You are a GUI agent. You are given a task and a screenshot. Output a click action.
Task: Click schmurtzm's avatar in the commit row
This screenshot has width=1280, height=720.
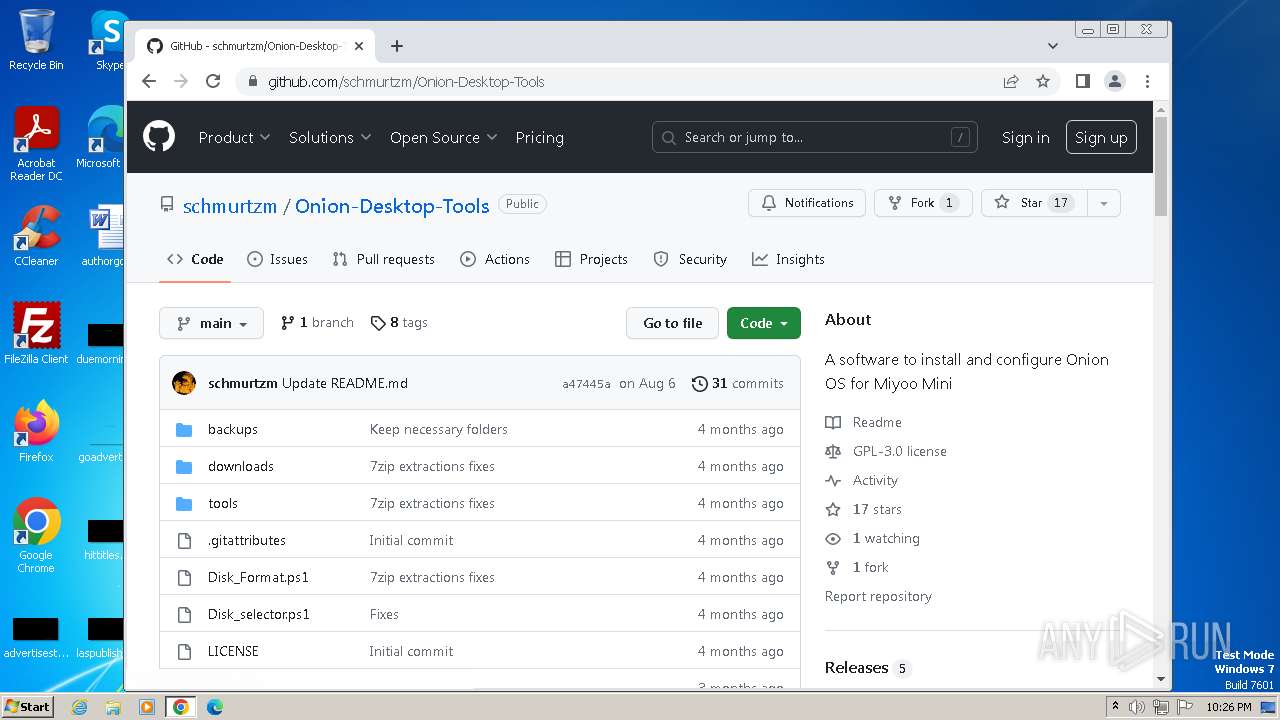click(184, 383)
